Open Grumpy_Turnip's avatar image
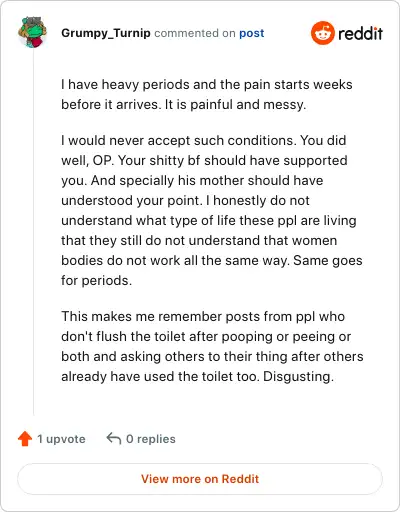This screenshot has height=512, width=400. [32, 32]
